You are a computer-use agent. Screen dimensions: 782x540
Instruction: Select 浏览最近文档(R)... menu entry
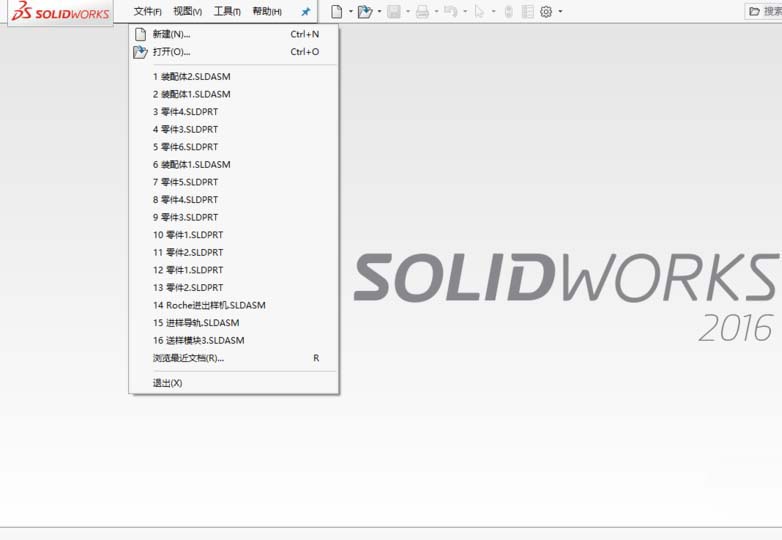[x=188, y=358]
